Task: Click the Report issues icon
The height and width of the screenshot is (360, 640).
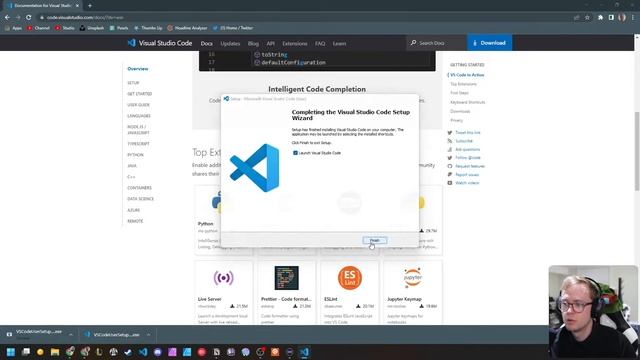Action: [x=450, y=175]
